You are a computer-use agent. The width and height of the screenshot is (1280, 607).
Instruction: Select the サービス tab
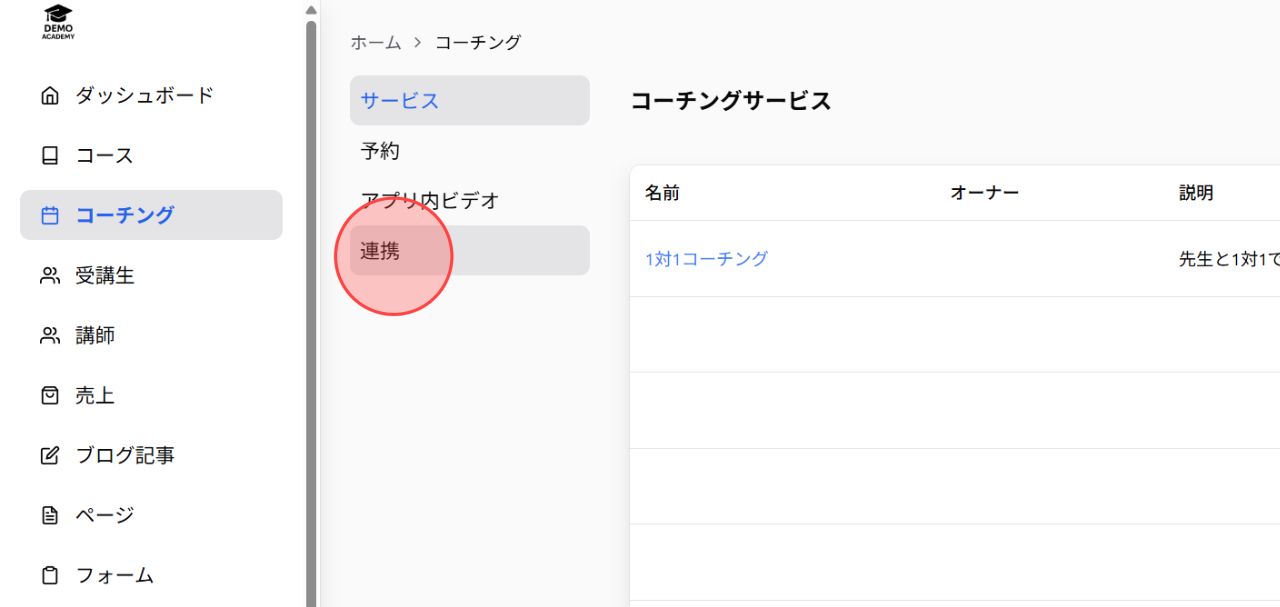(470, 100)
